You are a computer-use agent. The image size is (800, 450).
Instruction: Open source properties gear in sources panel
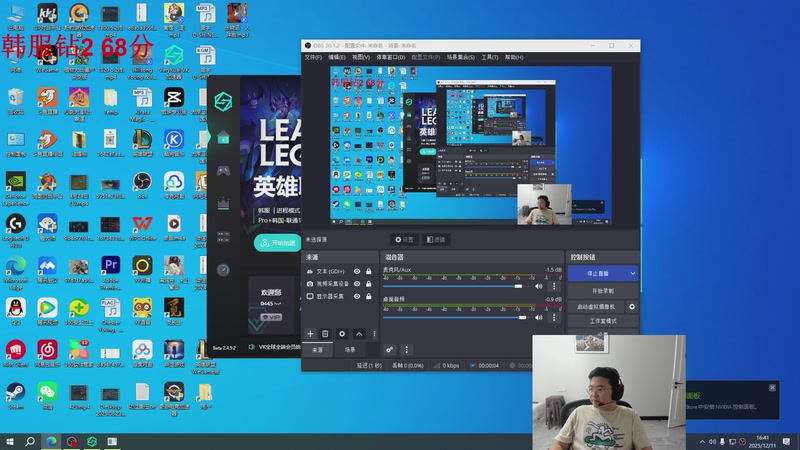pos(342,334)
